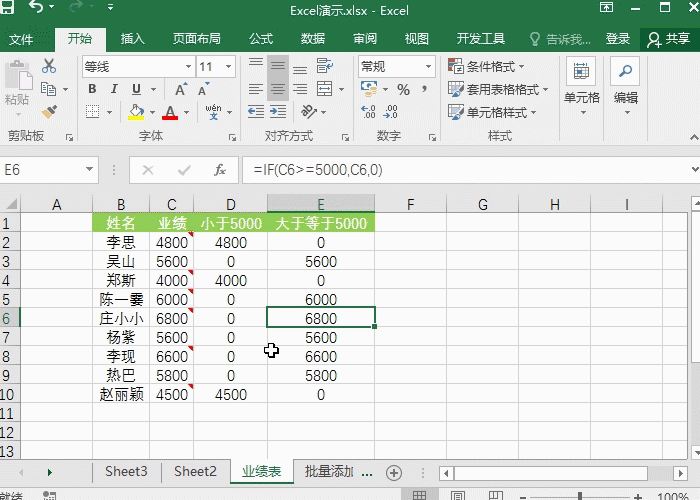This screenshot has width=700, height=500.
Task: Click Select All corner triangle
Action: click(x=11, y=204)
